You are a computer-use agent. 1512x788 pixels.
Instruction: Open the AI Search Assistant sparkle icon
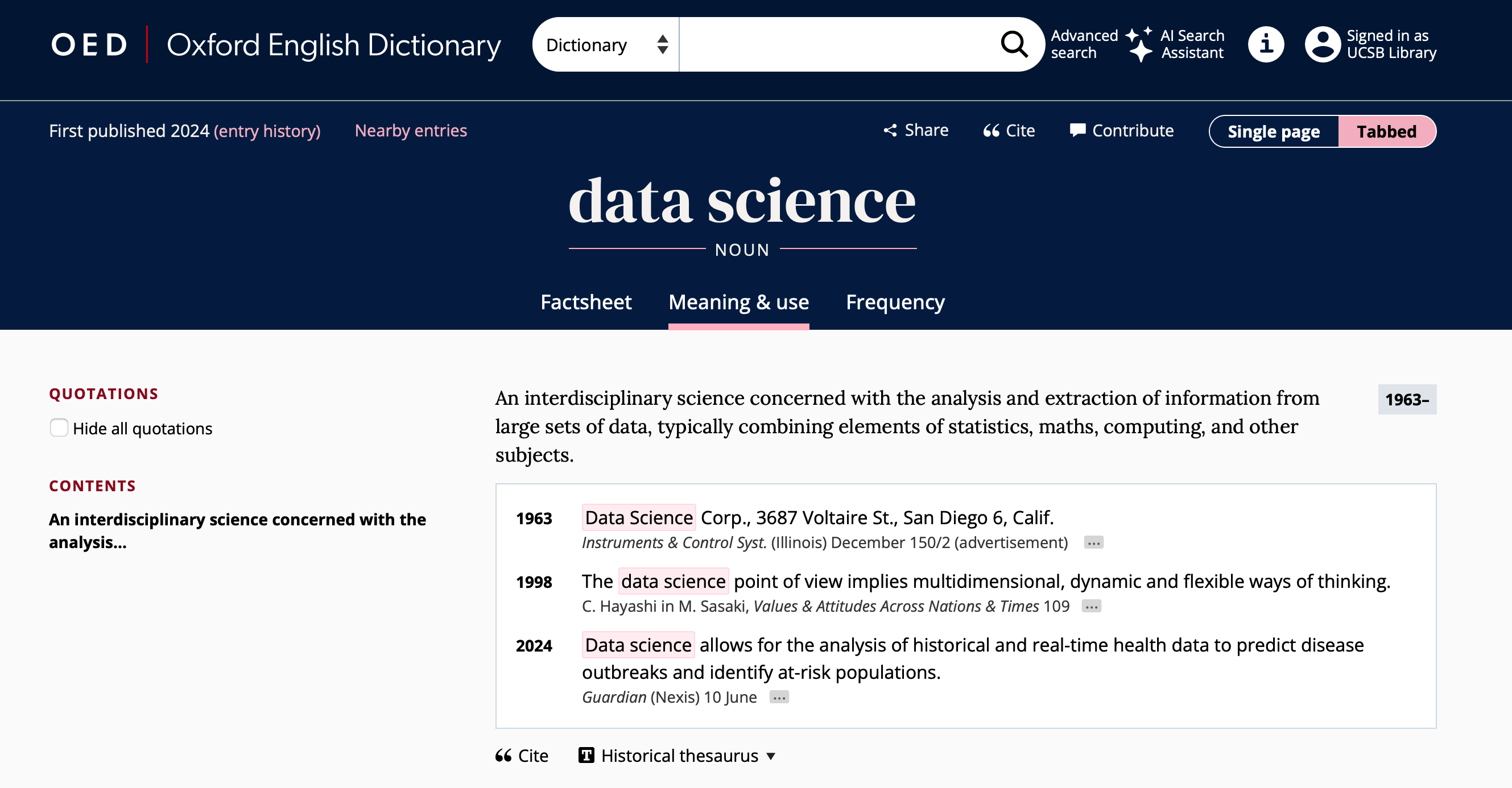(x=1139, y=44)
